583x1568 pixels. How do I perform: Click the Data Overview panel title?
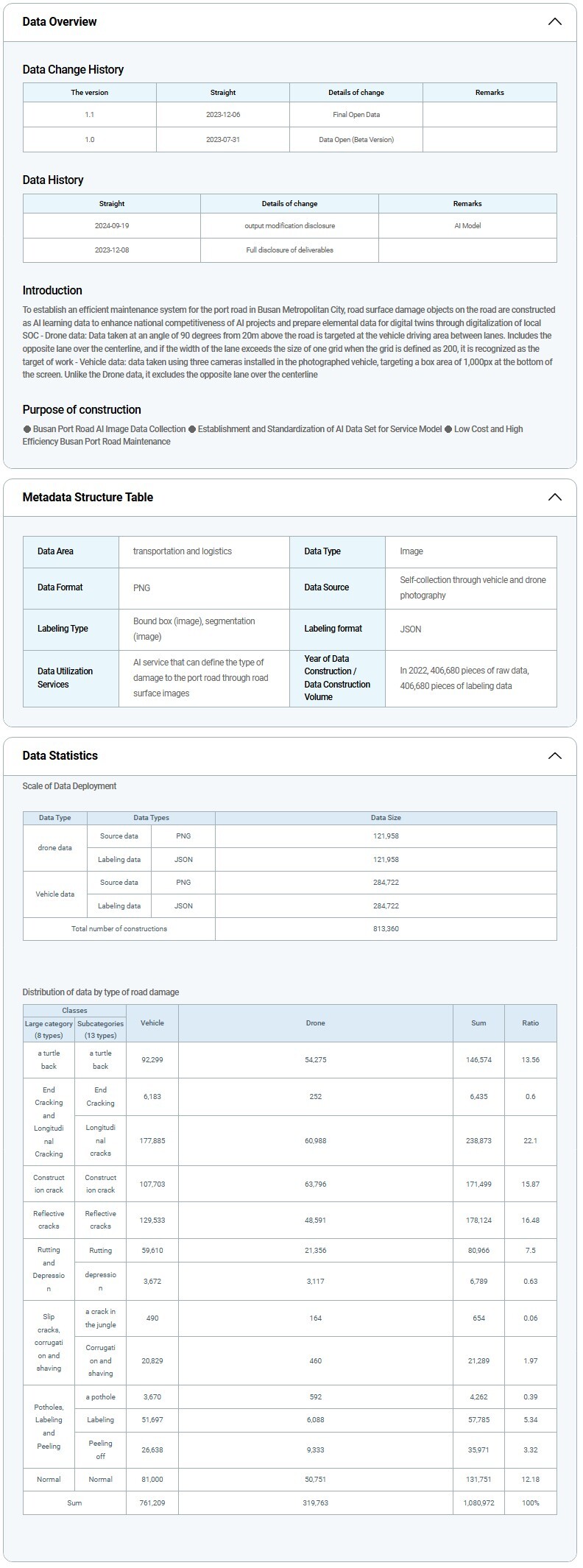(x=60, y=21)
